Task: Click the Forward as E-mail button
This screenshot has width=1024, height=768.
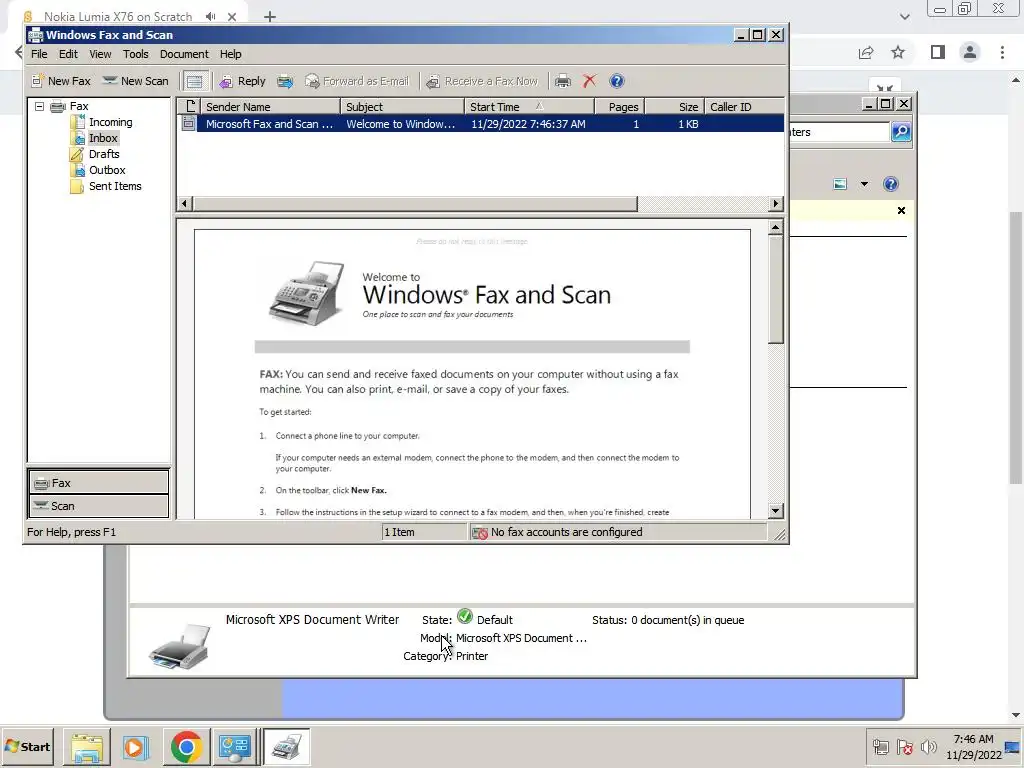Action: (x=357, y=81)
